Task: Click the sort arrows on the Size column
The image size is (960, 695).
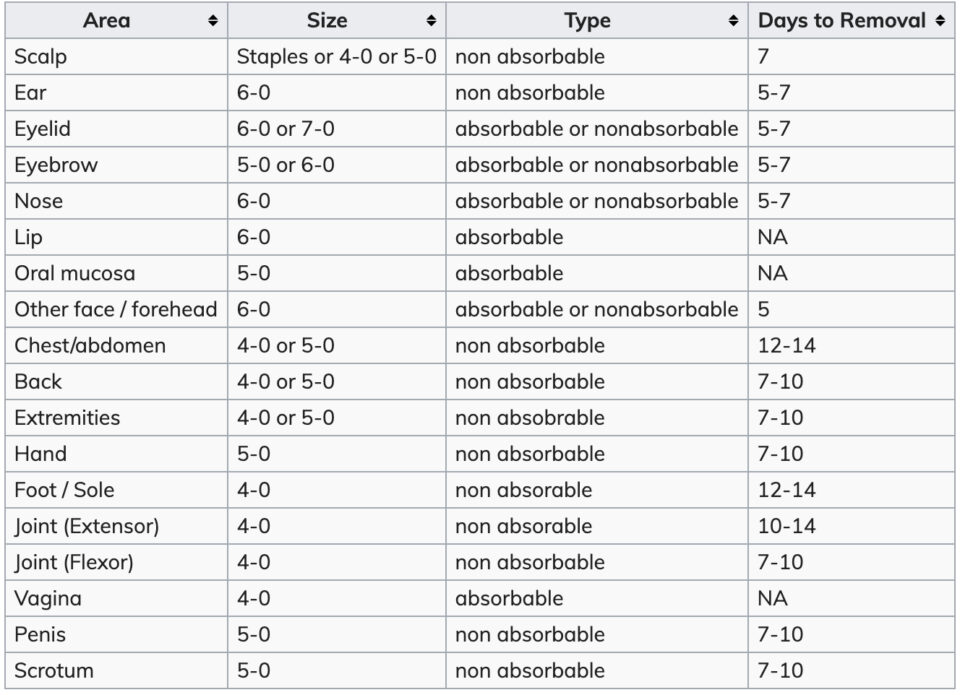Action: click(429, 20)
